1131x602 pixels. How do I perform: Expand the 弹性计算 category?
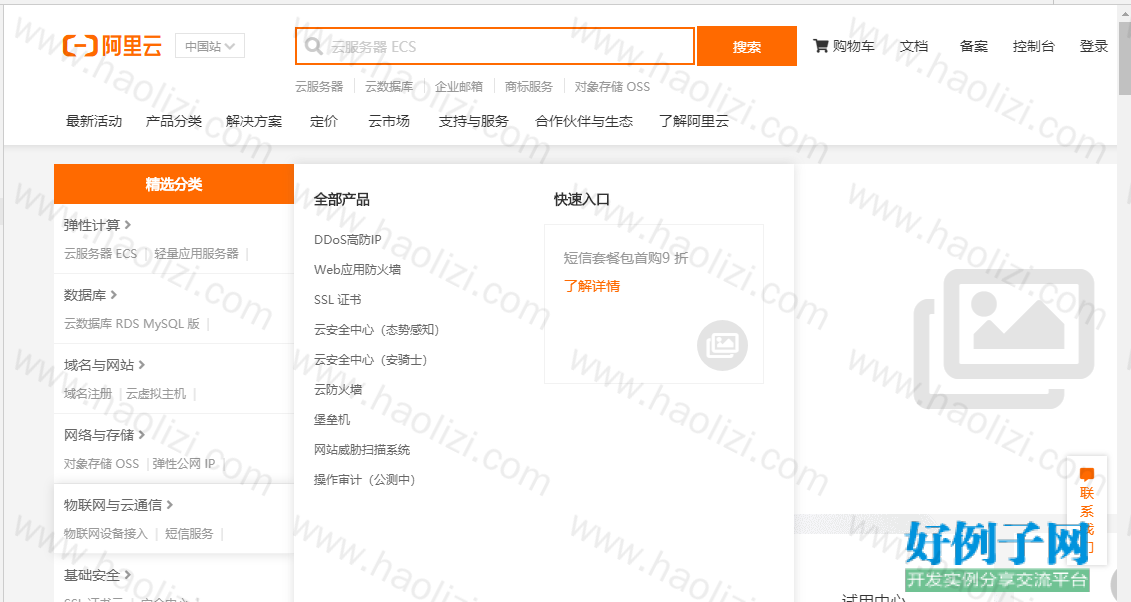[x=97, y=225]
